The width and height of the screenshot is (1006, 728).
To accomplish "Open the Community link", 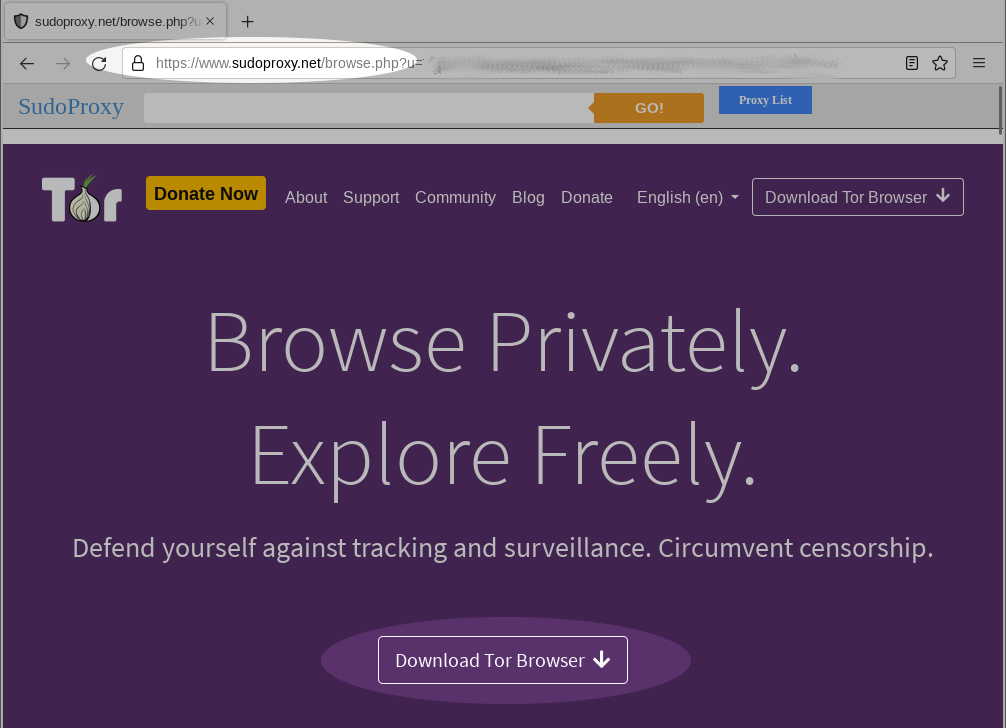I will [x=455, y=197].
